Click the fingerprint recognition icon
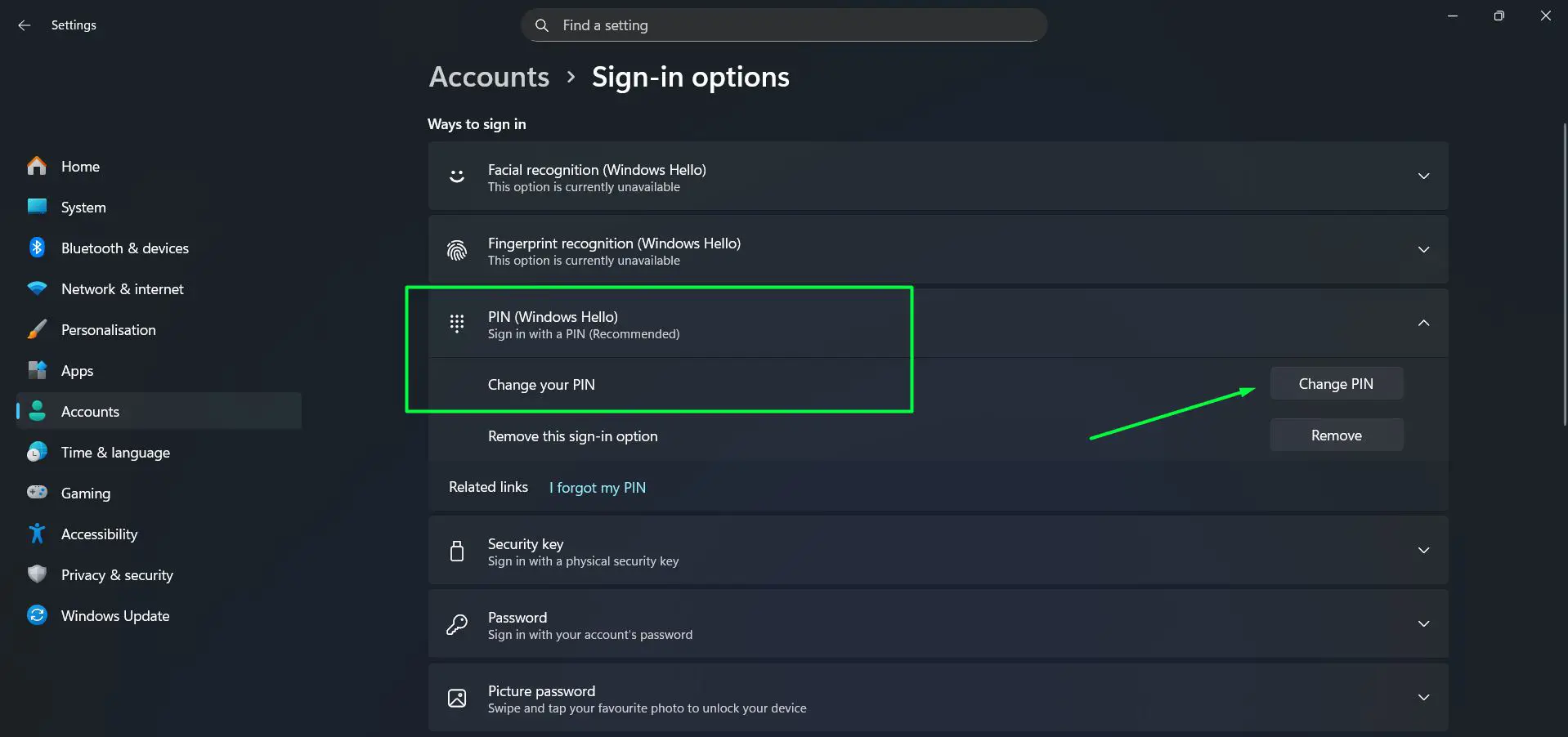This screenshot has width=1568, height=737. 456,250
